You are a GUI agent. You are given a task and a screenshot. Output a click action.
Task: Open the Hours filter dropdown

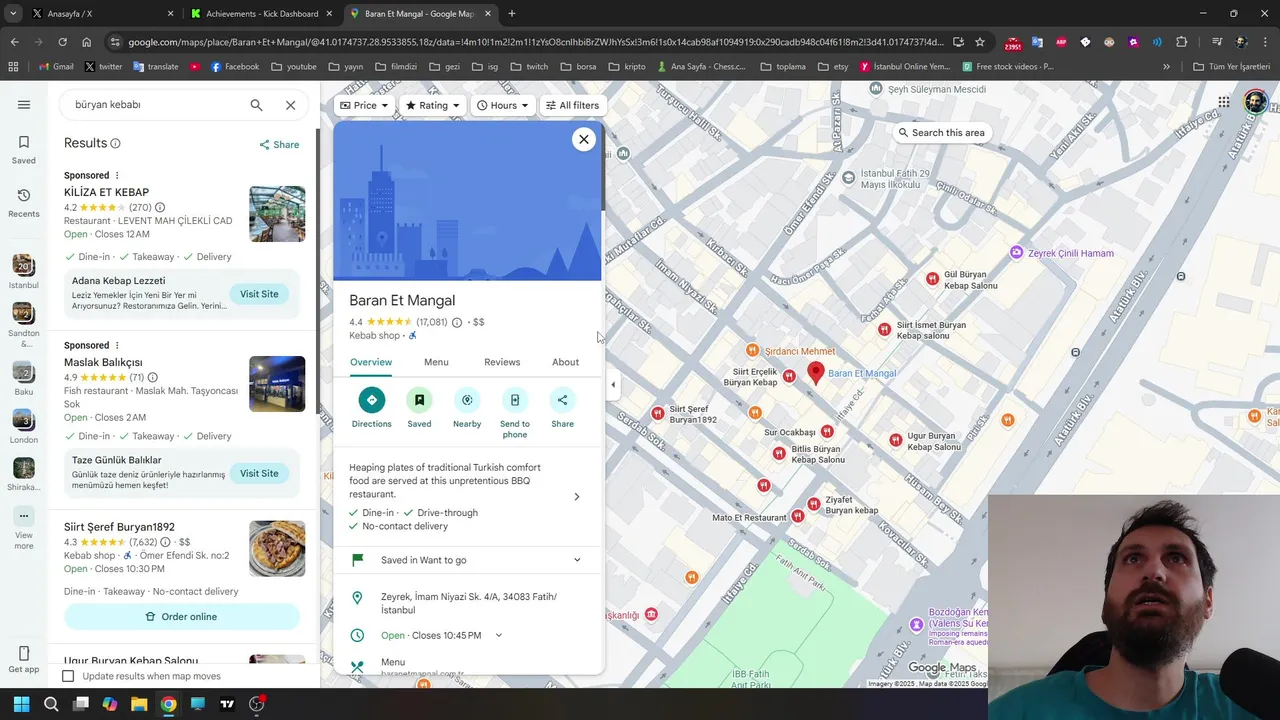pos(503,105)
